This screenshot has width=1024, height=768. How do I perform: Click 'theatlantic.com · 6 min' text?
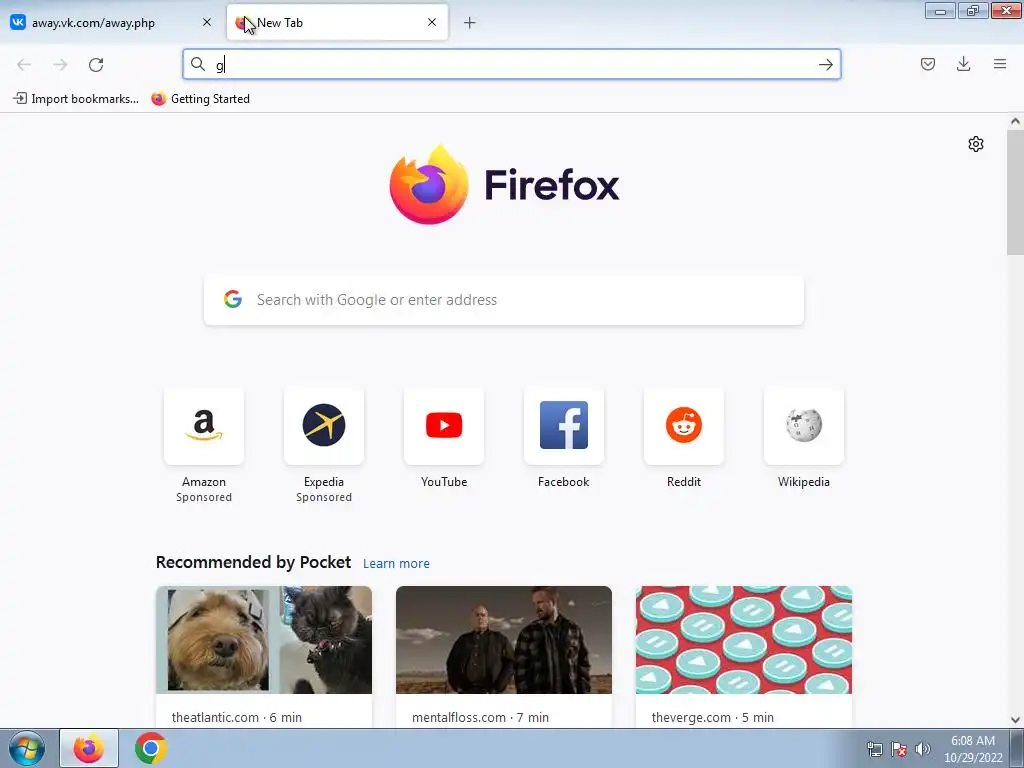click(236, 717)
